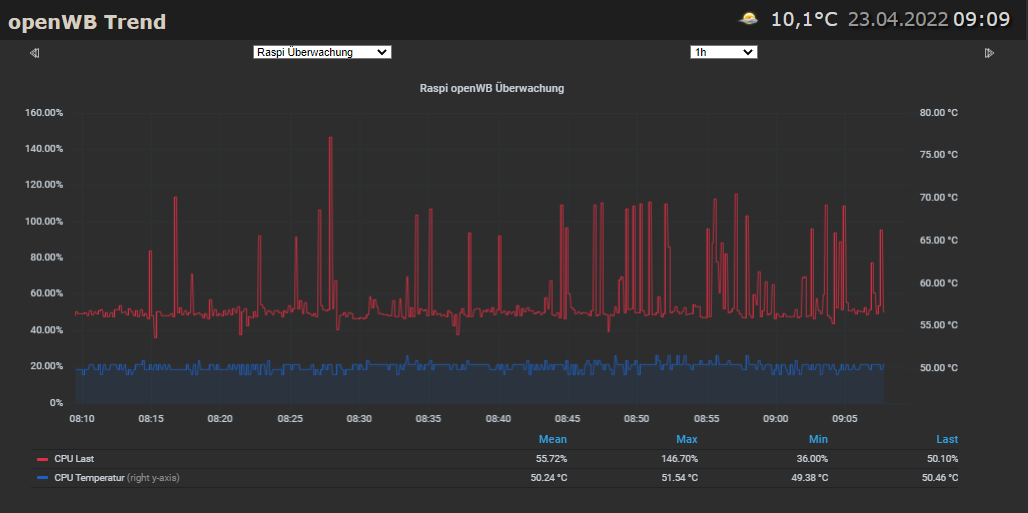Open the Raspi openWB Überwachung panel title
Image resolution: width=1028 pixels, height=513 pixels.
492,88
